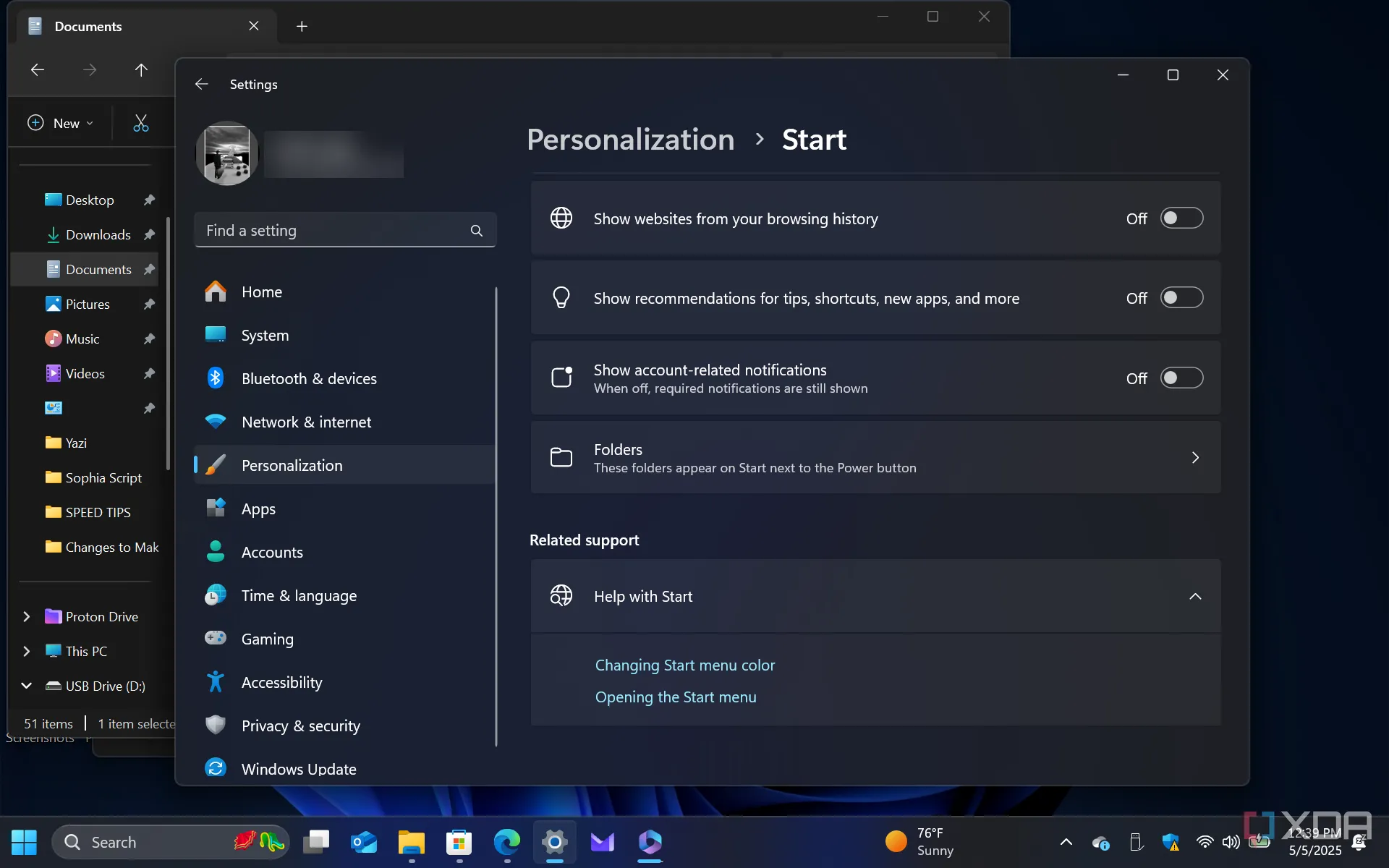
Task: Open the New dropdown in File Explorer
Action: [61, 124]
